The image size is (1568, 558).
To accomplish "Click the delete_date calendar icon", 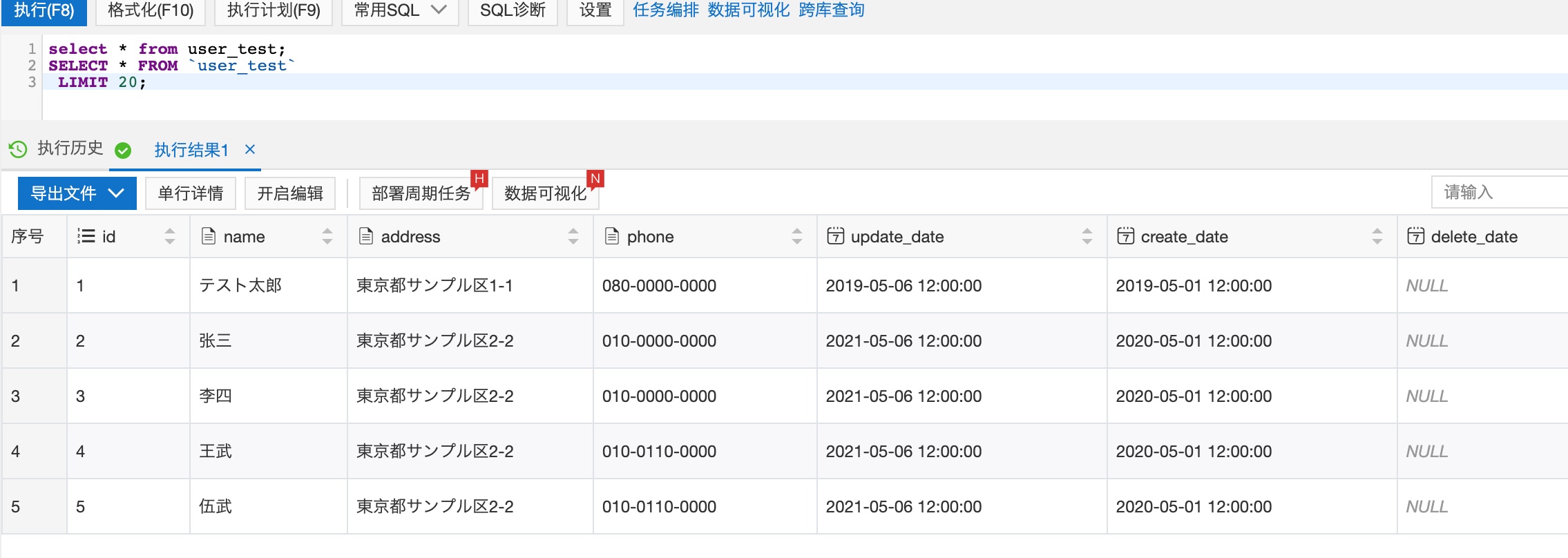I will tap(1416, 235).
